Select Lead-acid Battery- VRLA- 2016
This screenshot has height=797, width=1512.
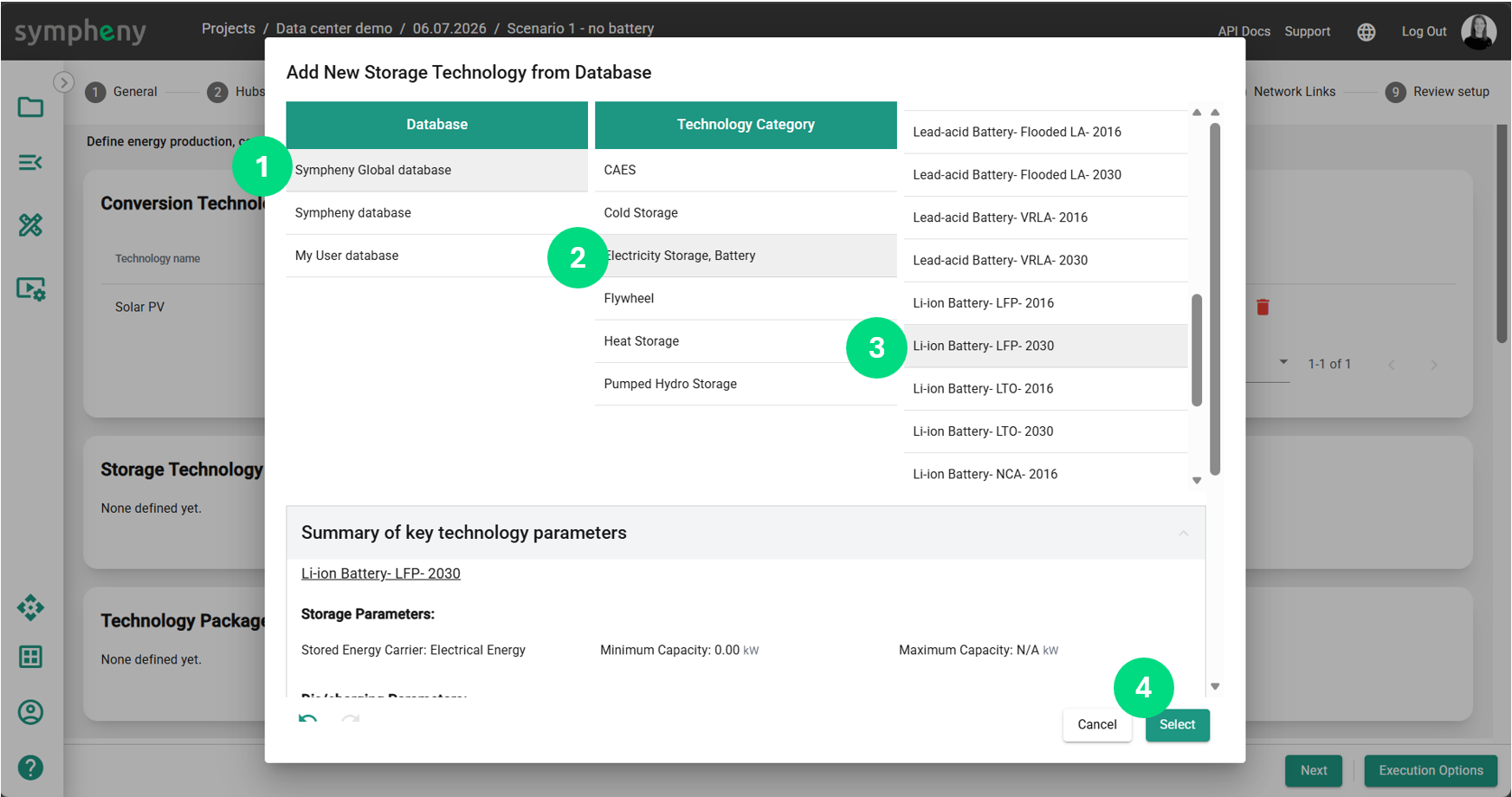[1045, 217]
